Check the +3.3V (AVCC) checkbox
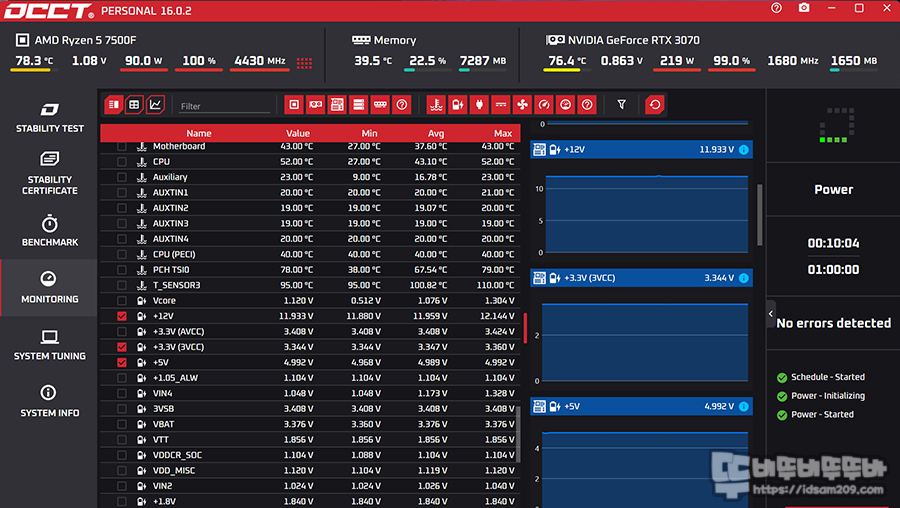 [122, 332]
